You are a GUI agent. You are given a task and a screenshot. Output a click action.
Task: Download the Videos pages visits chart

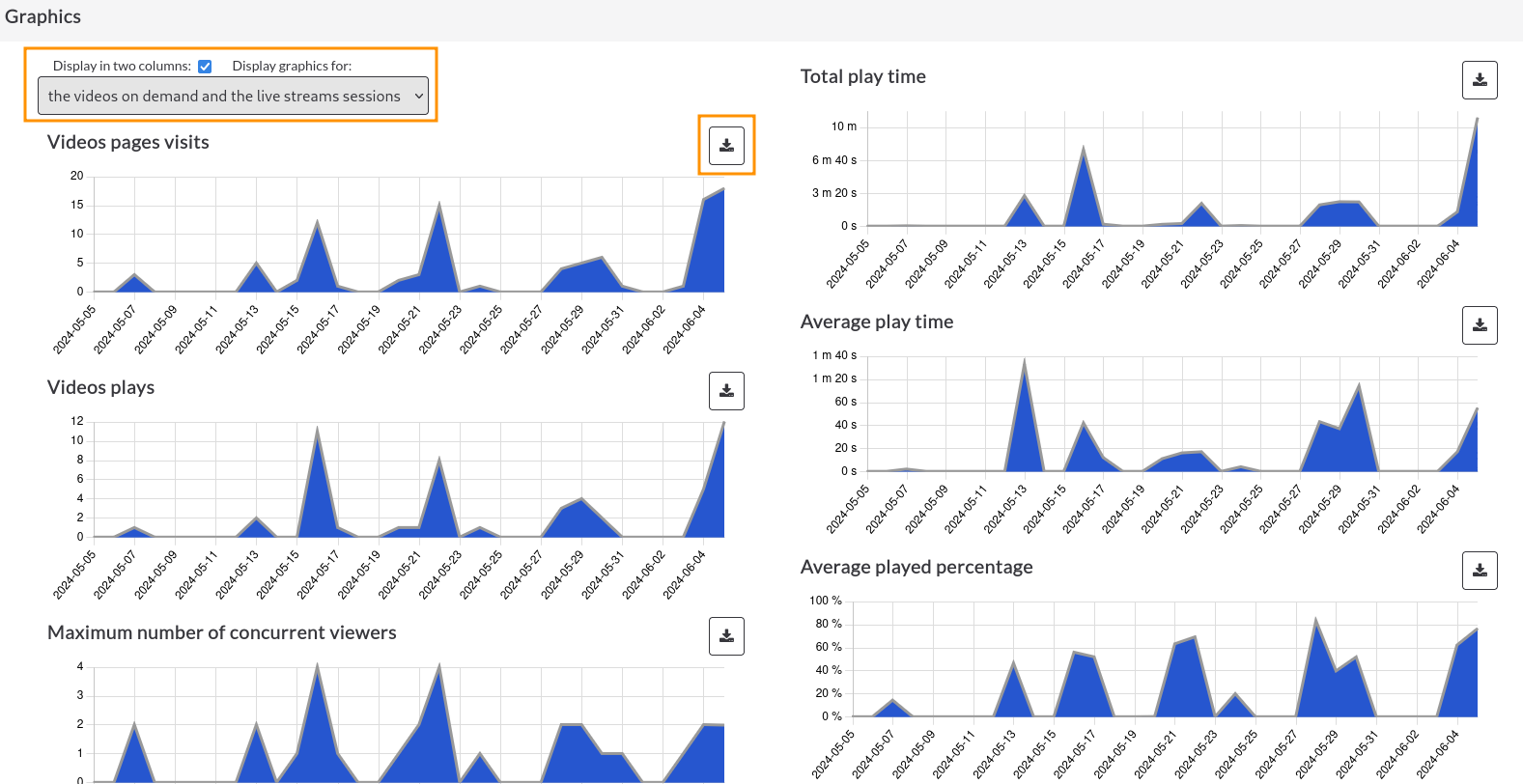(726, 146)
